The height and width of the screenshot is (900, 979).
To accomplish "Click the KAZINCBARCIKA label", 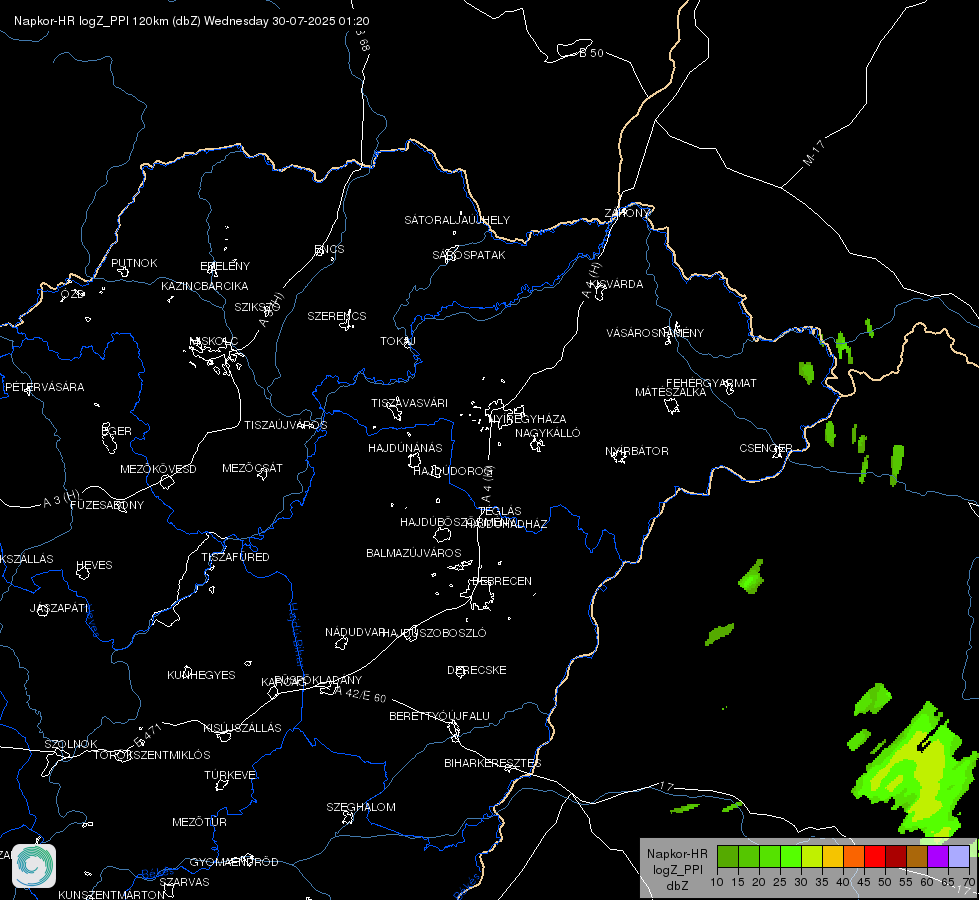I will pyautogui.click(x=205, y=286).
